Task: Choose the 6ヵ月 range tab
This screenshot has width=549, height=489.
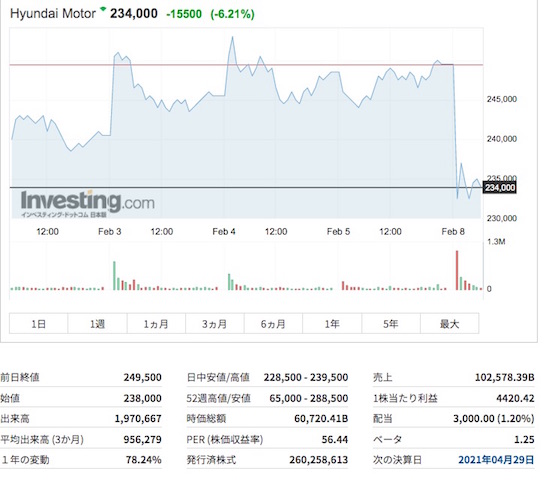Action: point(273,324)
